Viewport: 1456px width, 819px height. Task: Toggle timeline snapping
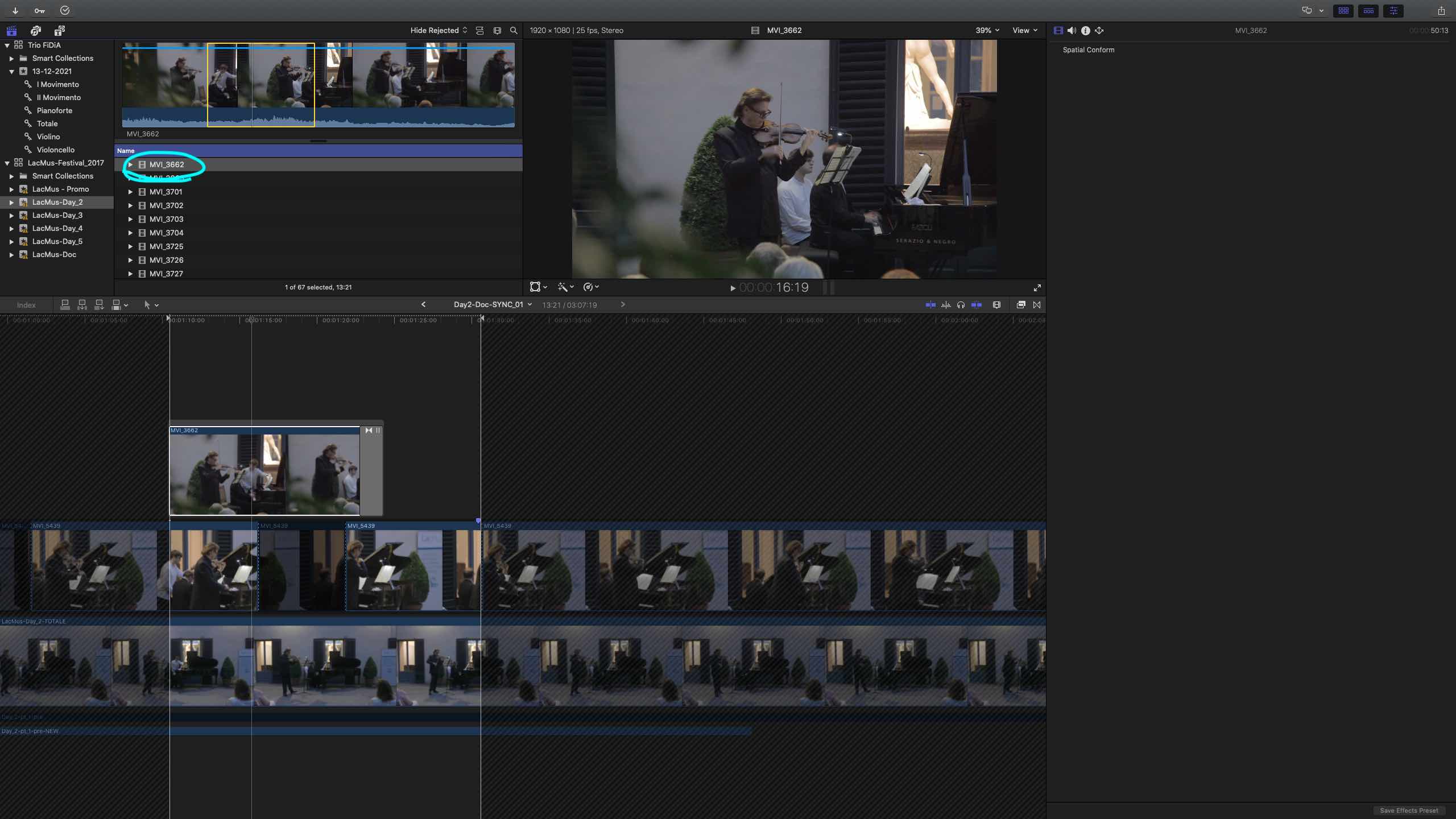(977, 305)
